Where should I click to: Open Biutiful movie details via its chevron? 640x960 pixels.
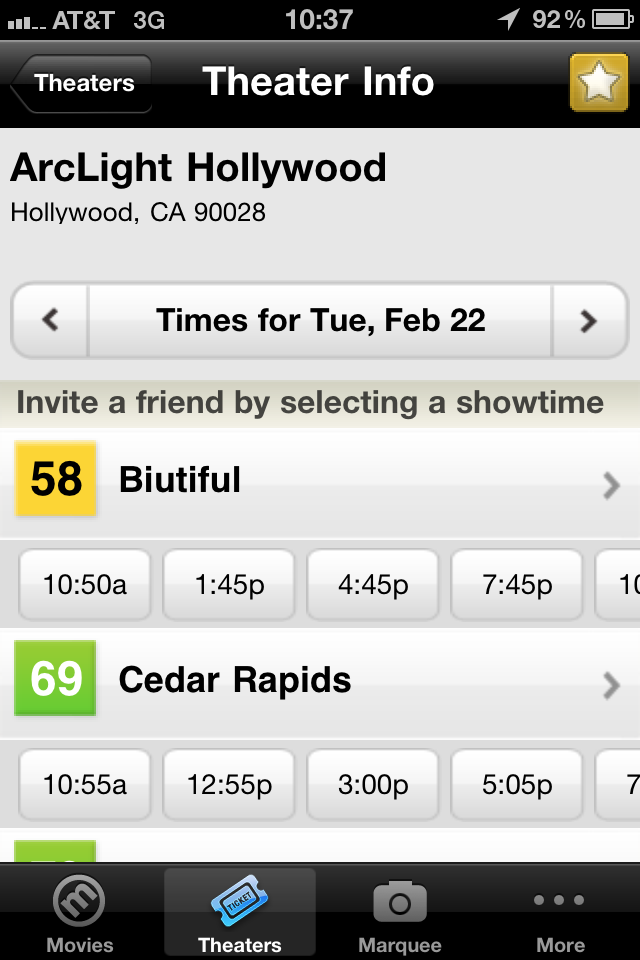(611, 486)
